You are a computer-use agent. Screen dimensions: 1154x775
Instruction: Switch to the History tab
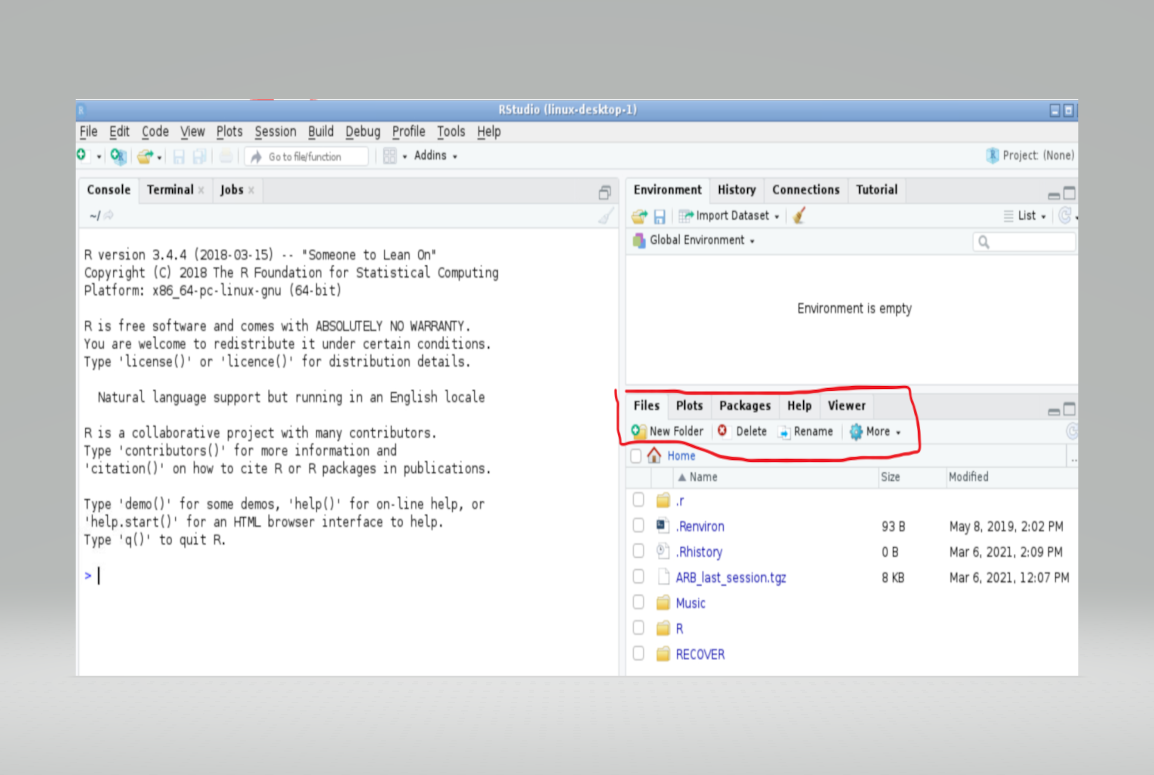click(737, 190)
